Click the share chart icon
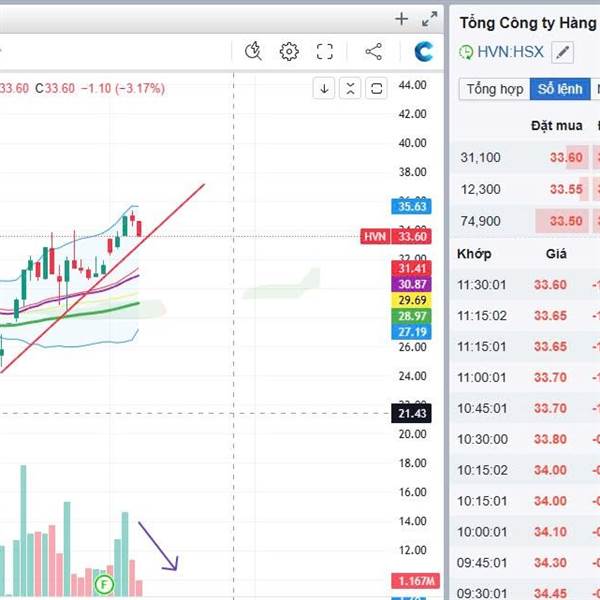Viewport: 600px width, 600px height. [x=373, y=51]
